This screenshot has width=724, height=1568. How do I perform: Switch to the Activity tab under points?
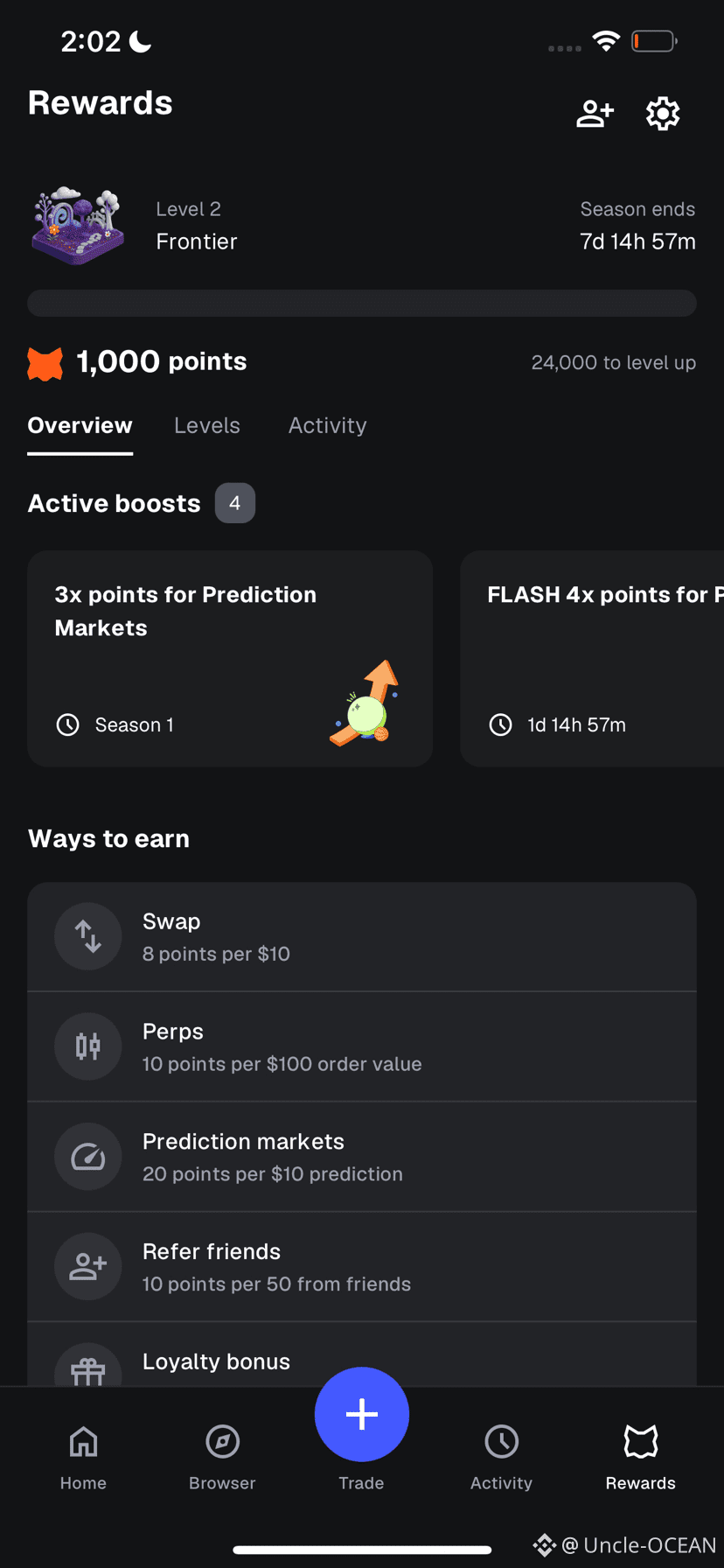328,425
